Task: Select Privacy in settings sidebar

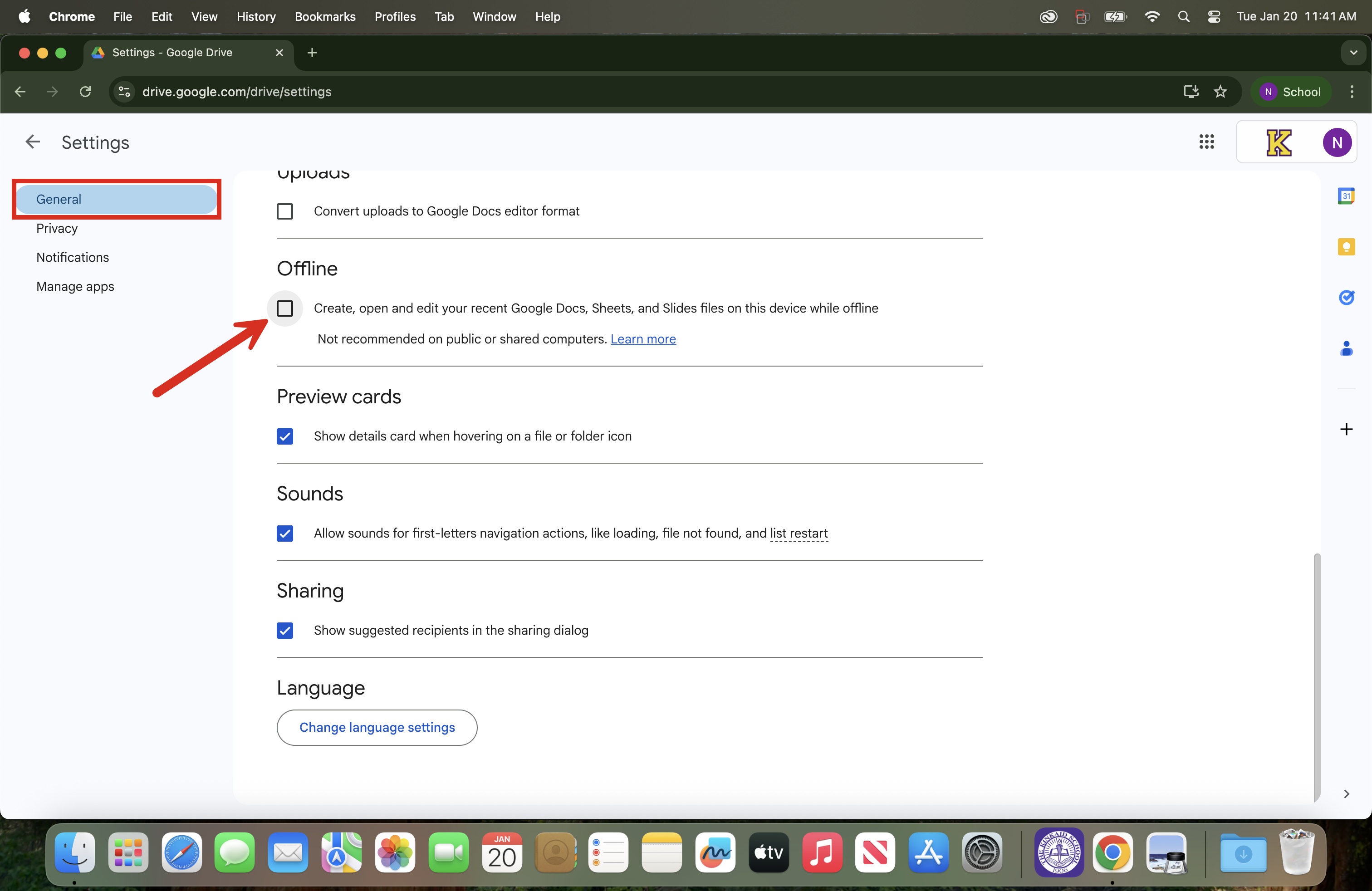Action: [x=57, y=228]
